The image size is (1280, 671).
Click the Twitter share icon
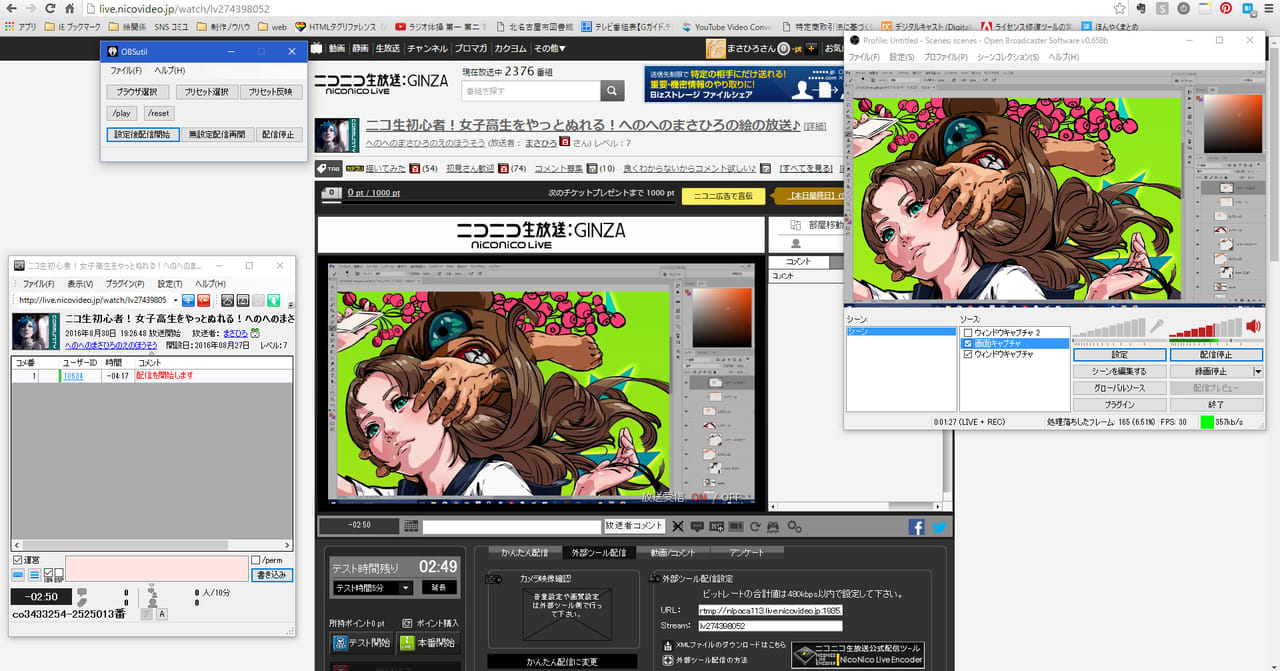[x=939, y=527]
